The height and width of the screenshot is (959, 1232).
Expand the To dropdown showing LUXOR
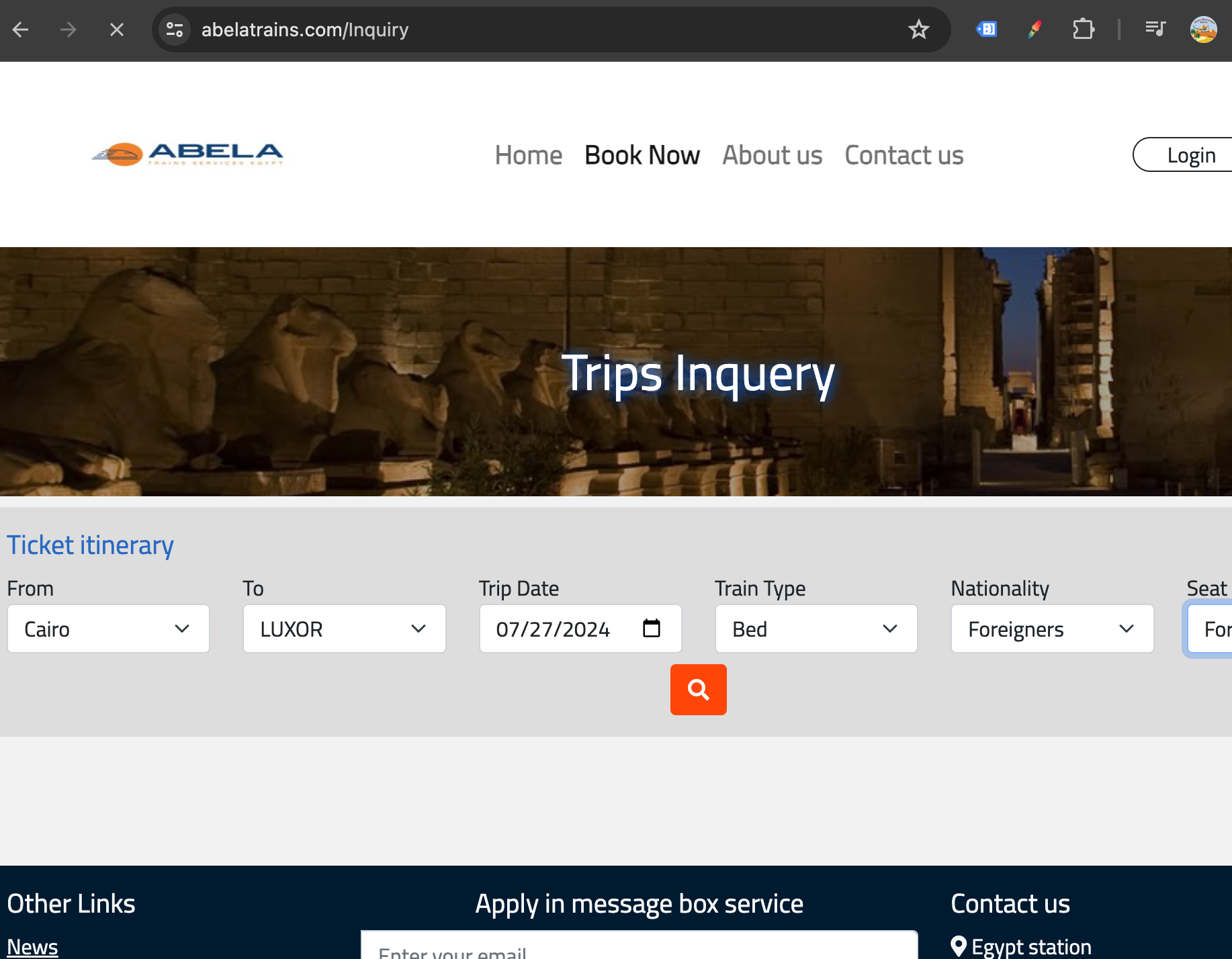344,629
